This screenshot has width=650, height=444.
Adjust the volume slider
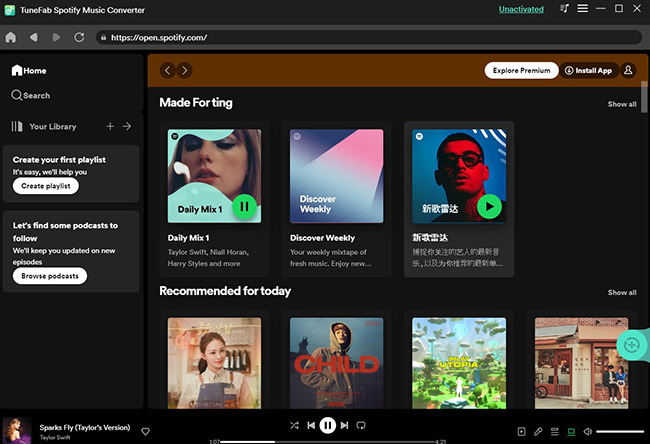(x=620, y=432)
